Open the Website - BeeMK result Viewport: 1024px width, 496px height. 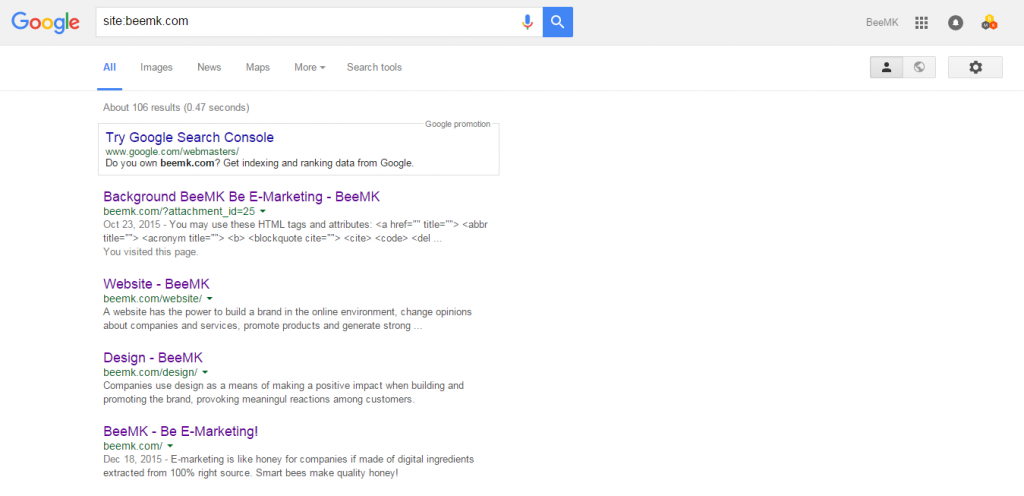point(156,285)
